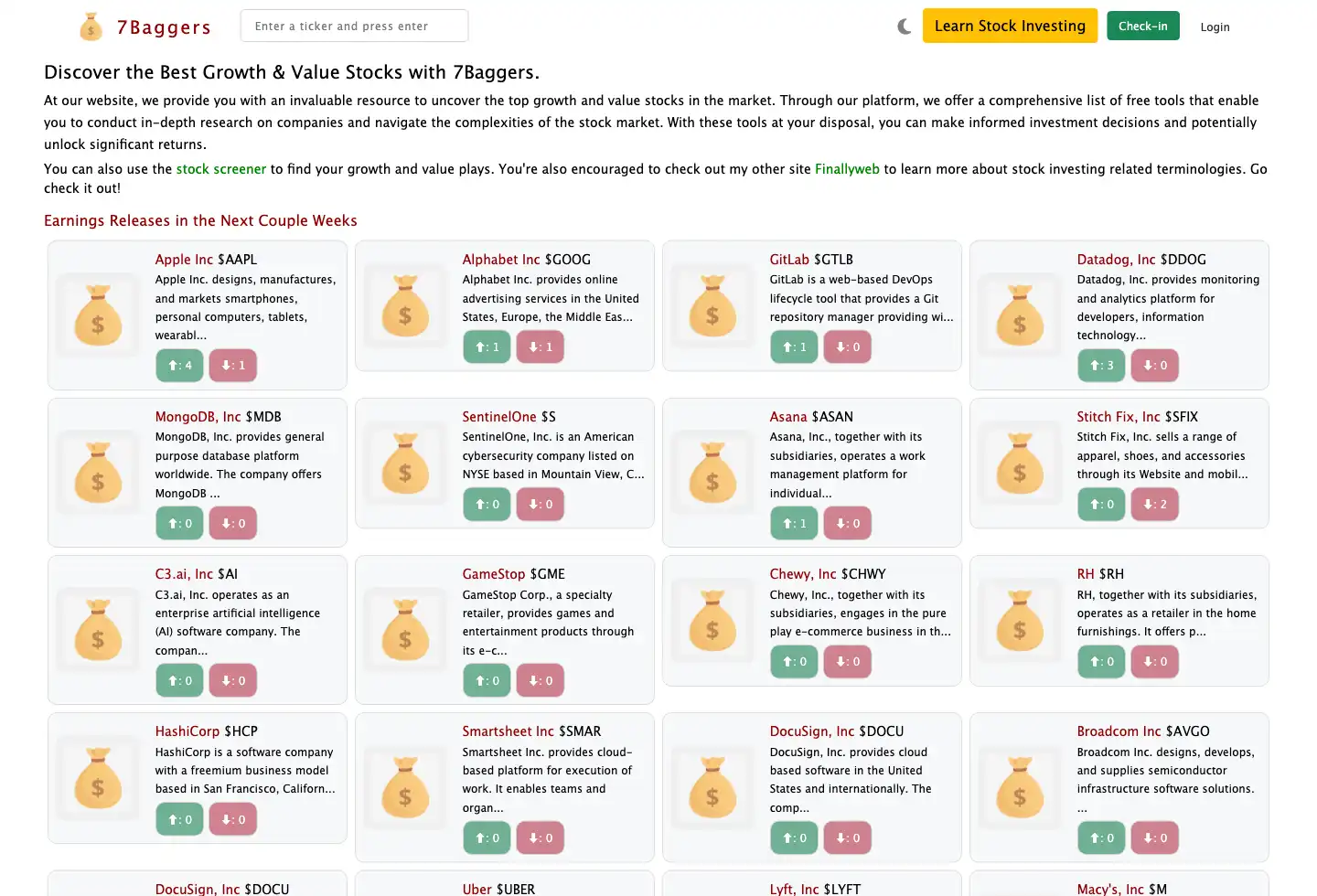Open Learn Stock Investing page

(x=1010, y=27)
